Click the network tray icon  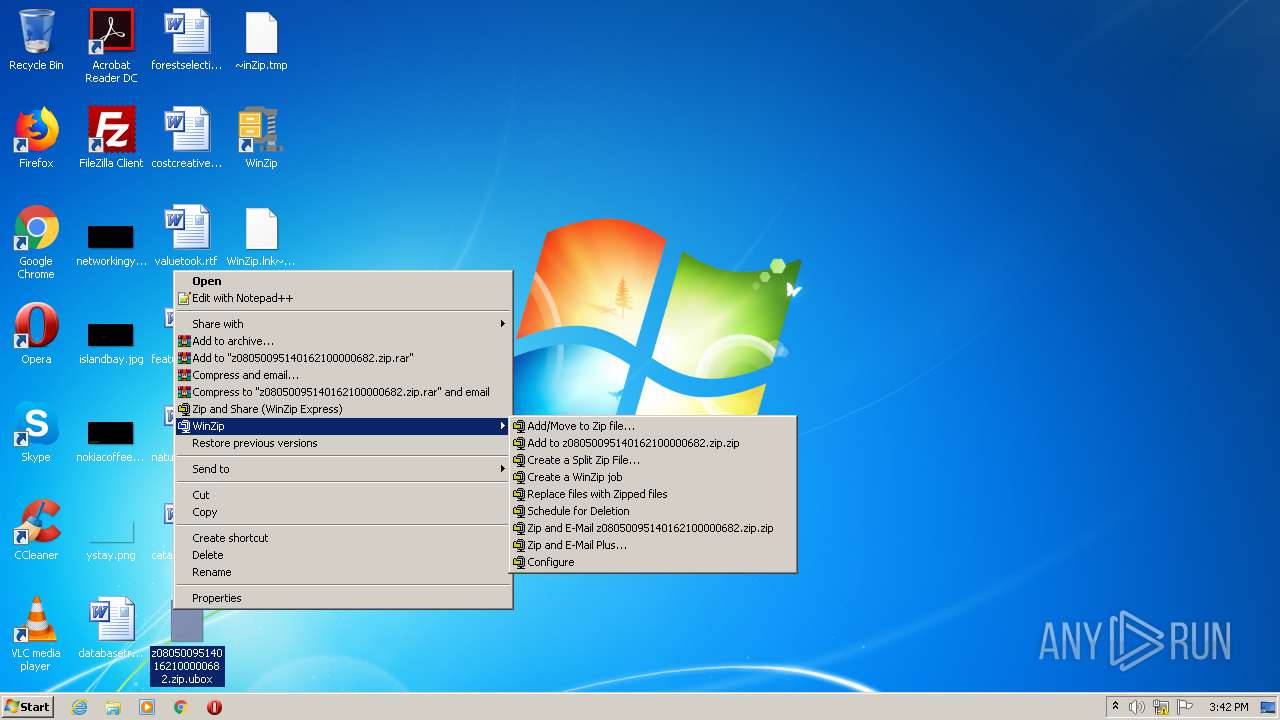tap(1161, 707)
